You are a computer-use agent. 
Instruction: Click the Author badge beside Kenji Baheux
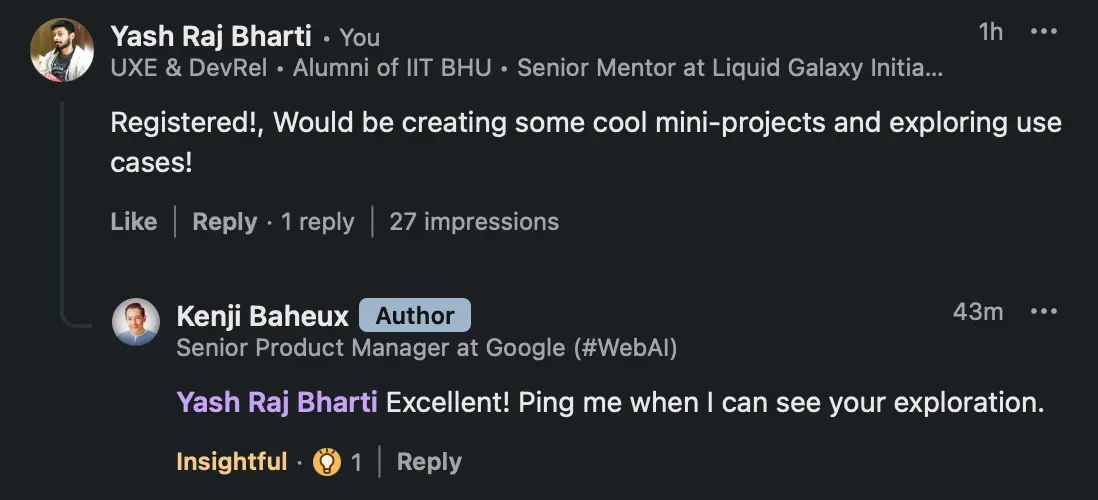pos(415,316)
